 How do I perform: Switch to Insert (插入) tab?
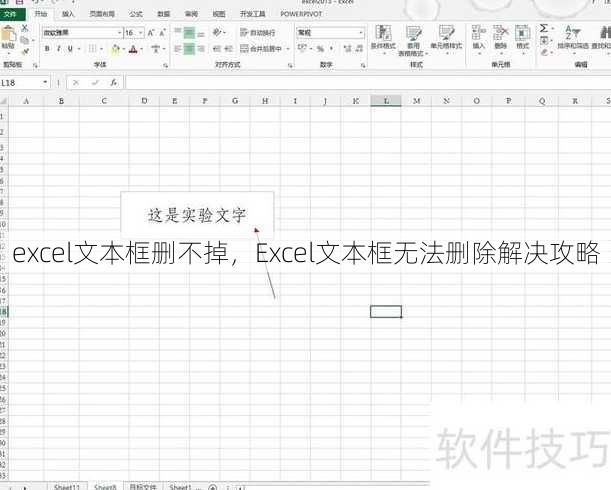(68, 14)
